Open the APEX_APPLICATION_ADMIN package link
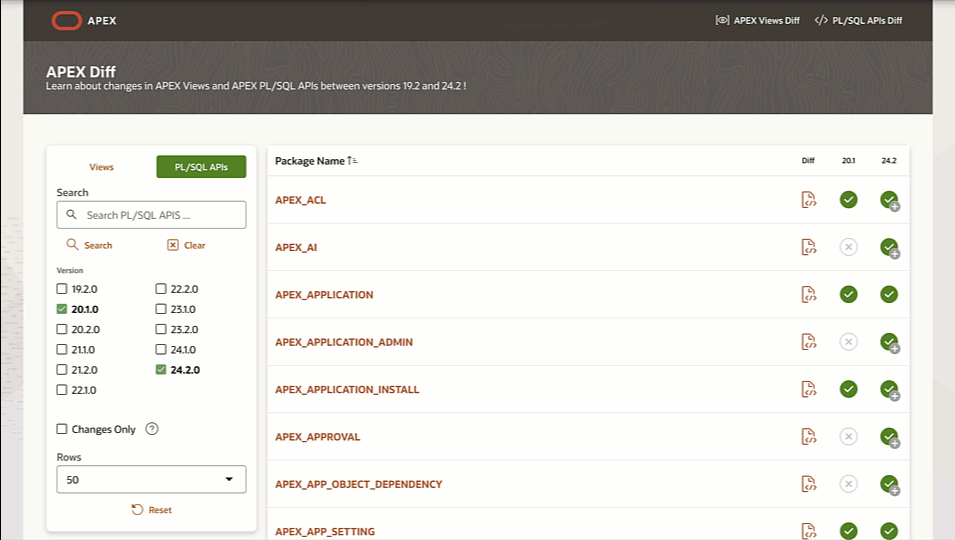 344,342
